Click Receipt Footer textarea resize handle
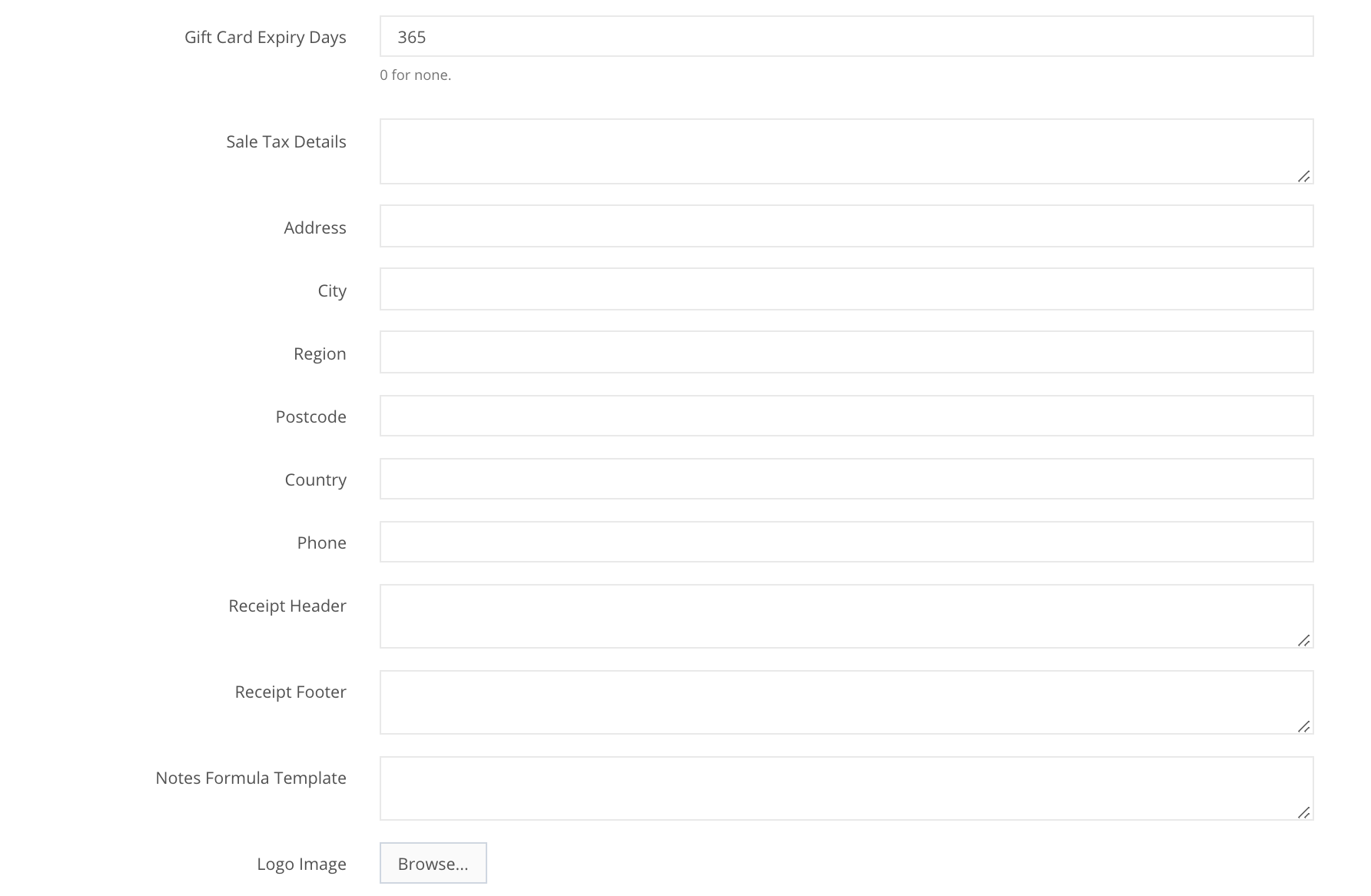Screen dimensions: 1371x896 (x=1303, y=726)
